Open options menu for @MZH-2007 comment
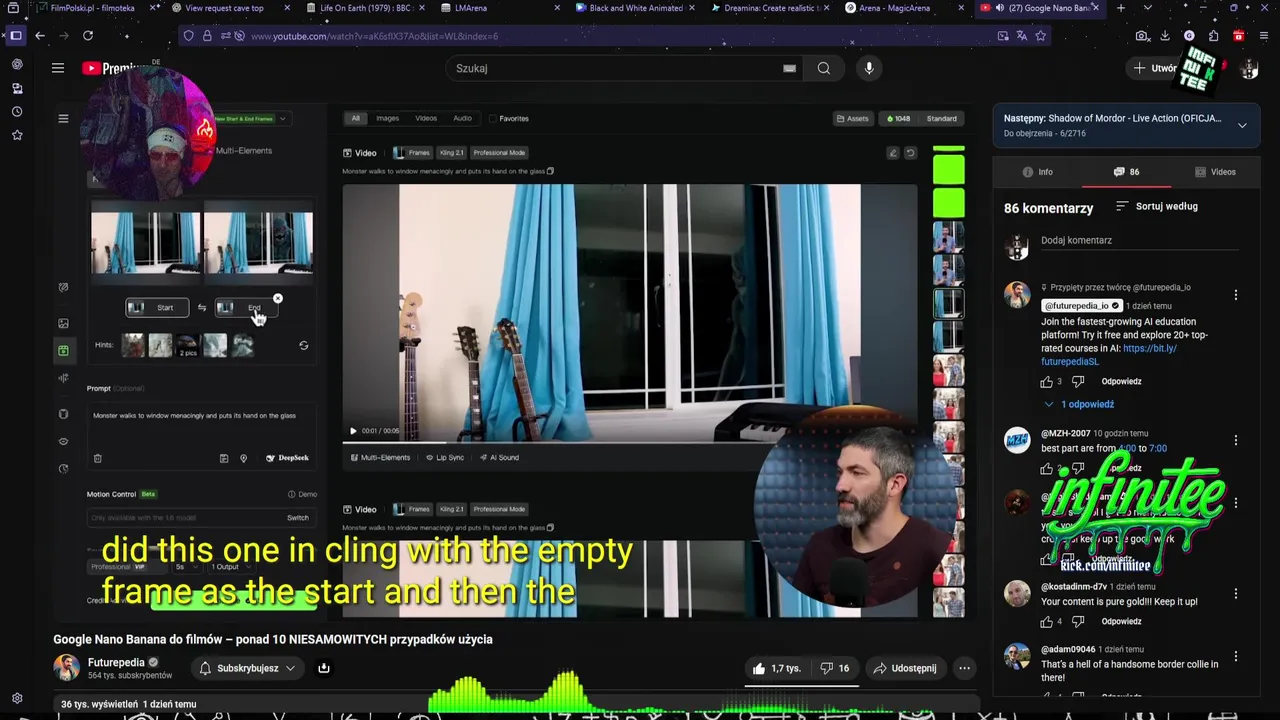This screenshot has width=1280, height=720. [x=1236, y=441]
